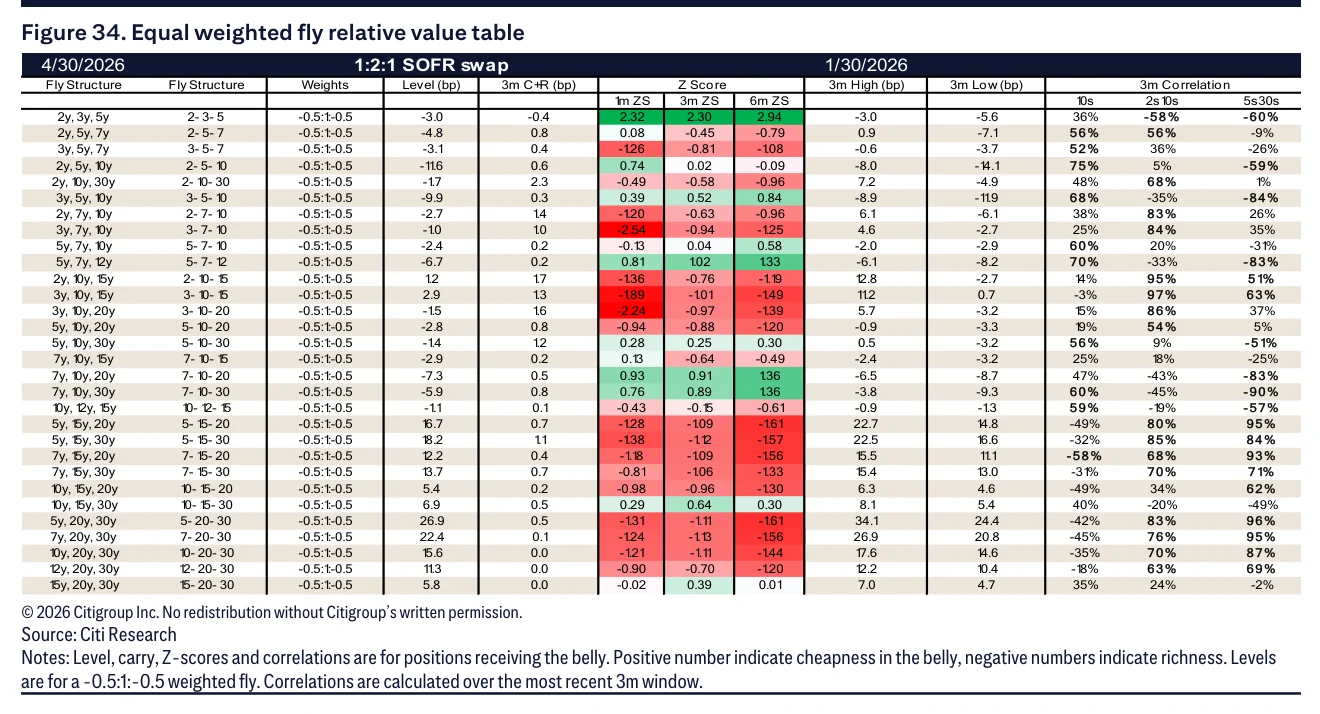The width and height of the screenshot is (1320, 714).
Task: Select the 26.9 level cell for 5-20-30
Action: point(432,522)
